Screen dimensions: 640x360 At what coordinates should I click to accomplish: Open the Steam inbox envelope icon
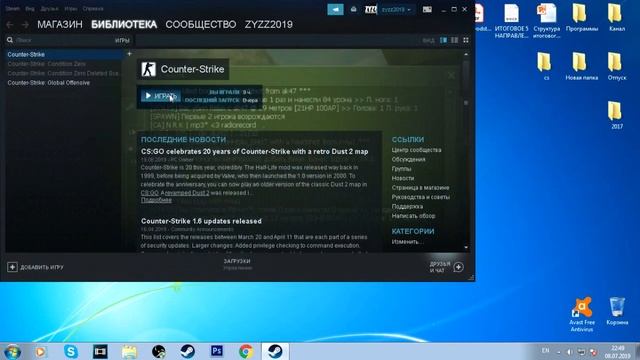(353, 9)
